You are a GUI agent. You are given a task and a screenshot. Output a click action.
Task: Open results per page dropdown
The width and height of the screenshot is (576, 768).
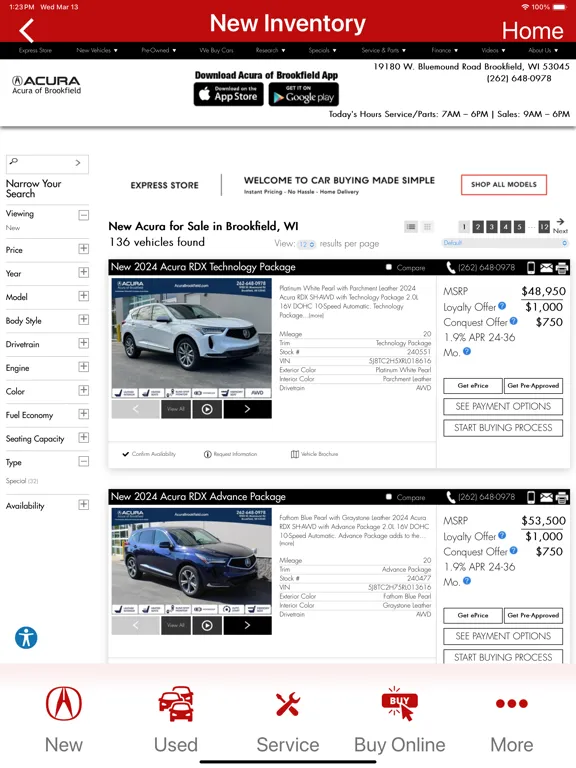[x=307, y=244]
